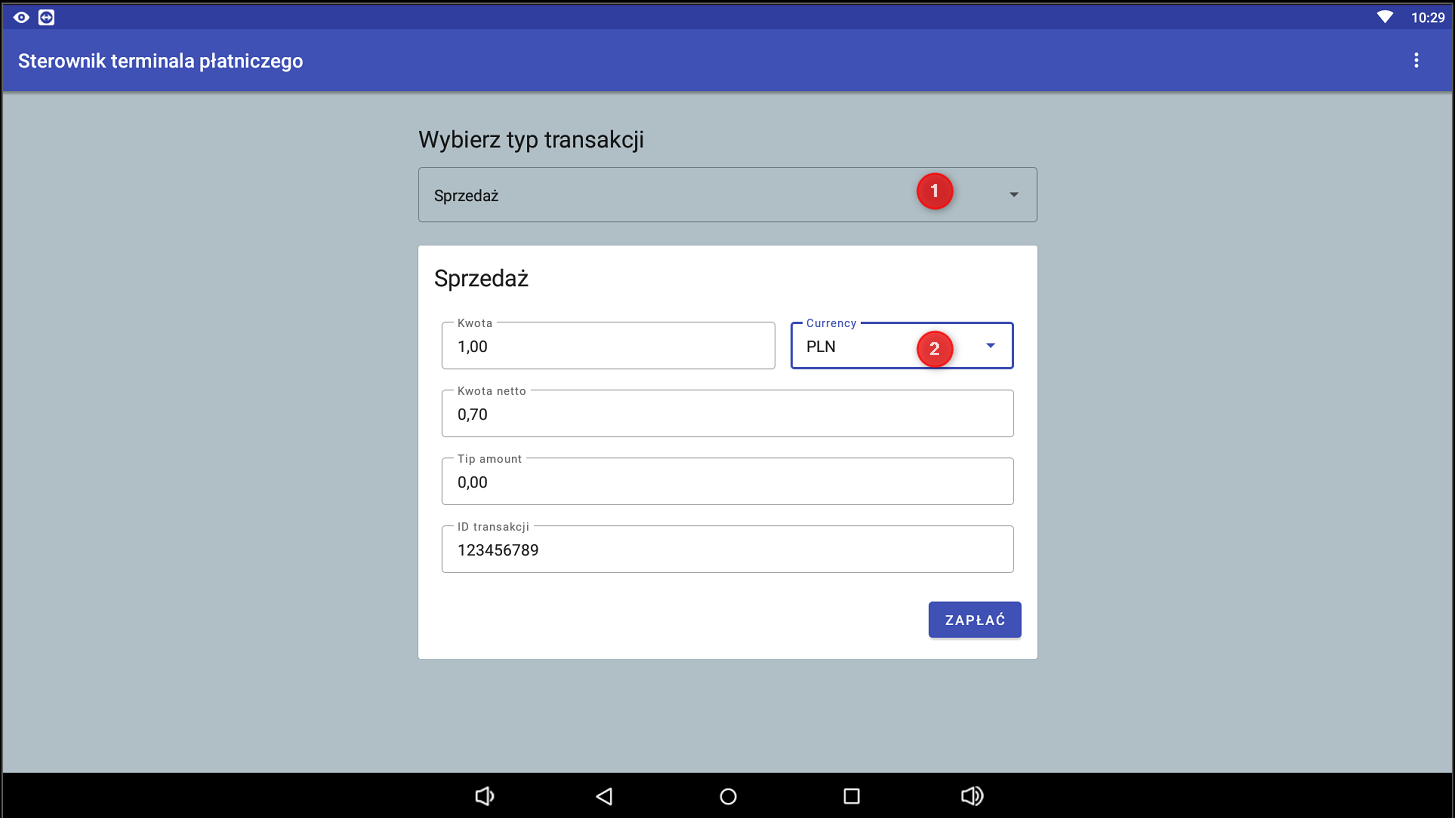This screenshot has height=818, width=1455.
Task: Select the ID transakcji input field
Action: tap(727, 550)
